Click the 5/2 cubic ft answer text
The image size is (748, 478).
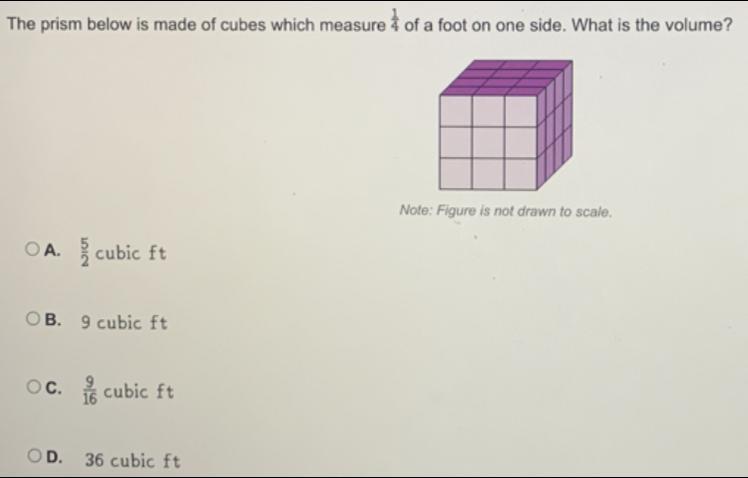(123, 252)
